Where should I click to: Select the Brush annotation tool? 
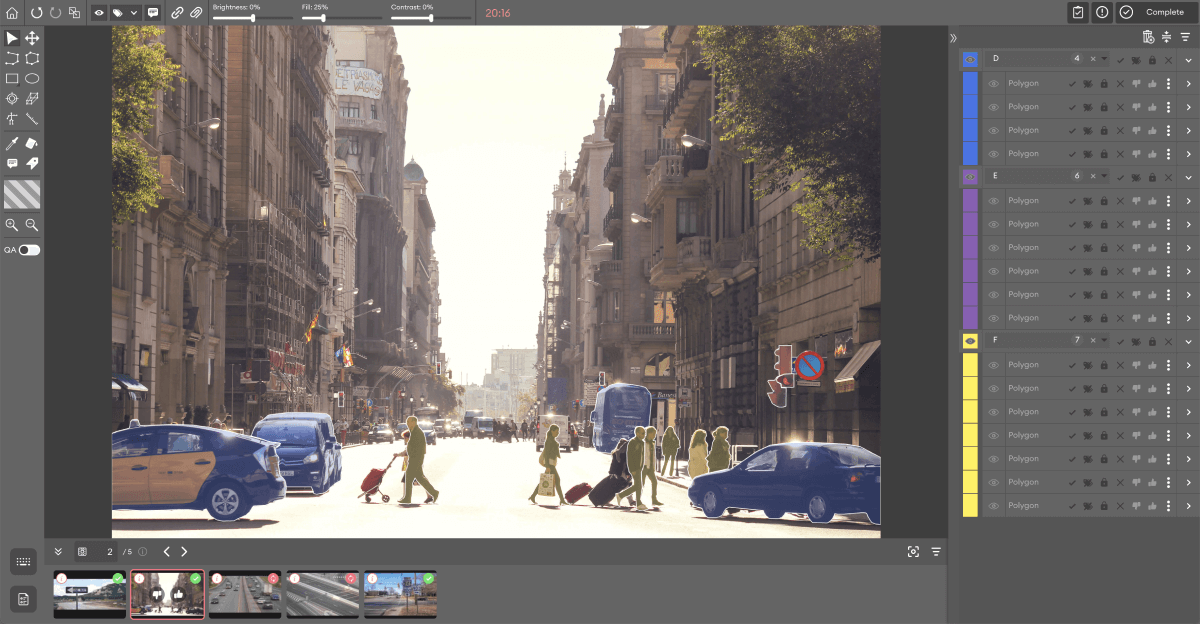pos(33,143)
